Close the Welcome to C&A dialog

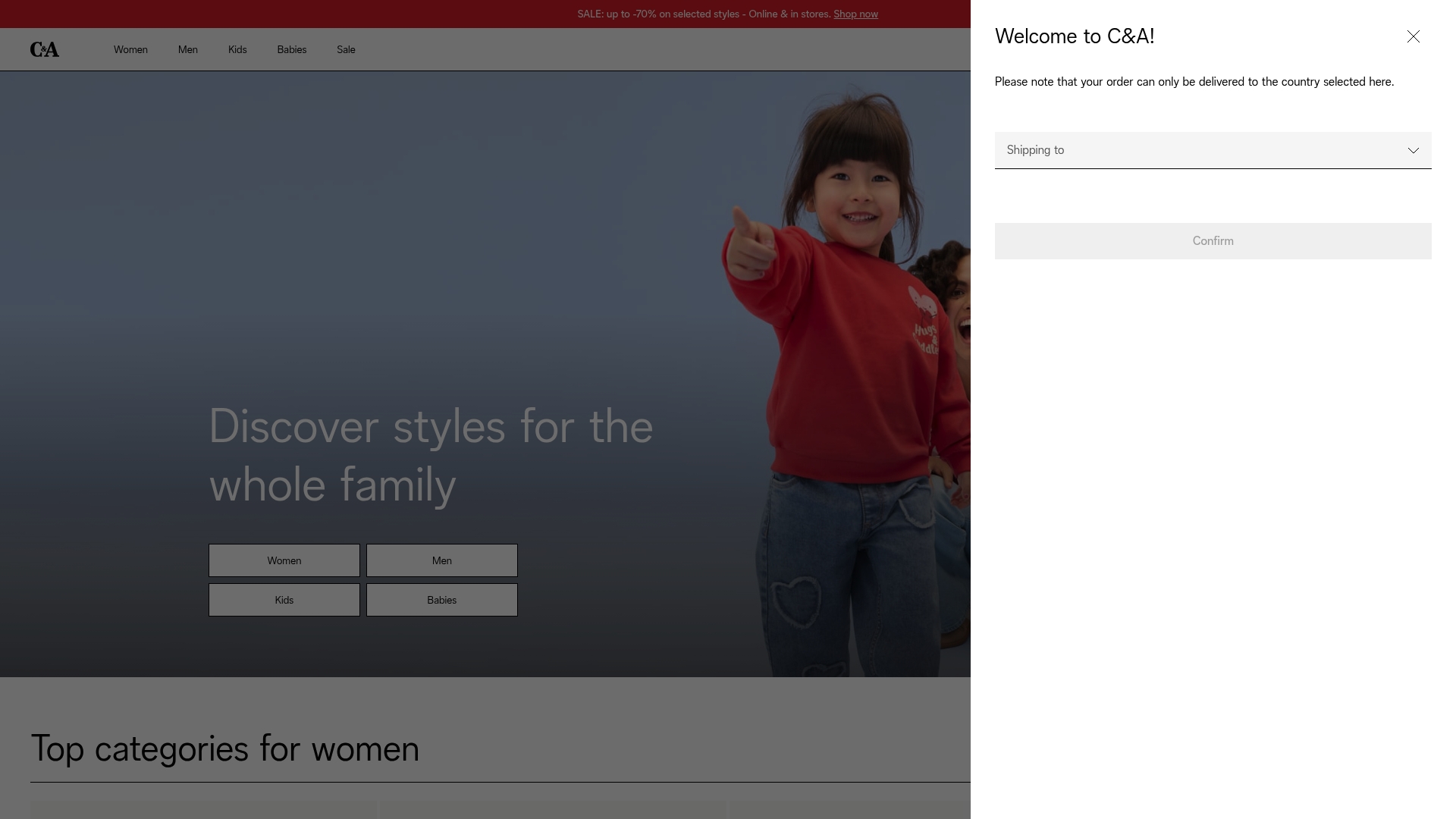click(1414, 36)
